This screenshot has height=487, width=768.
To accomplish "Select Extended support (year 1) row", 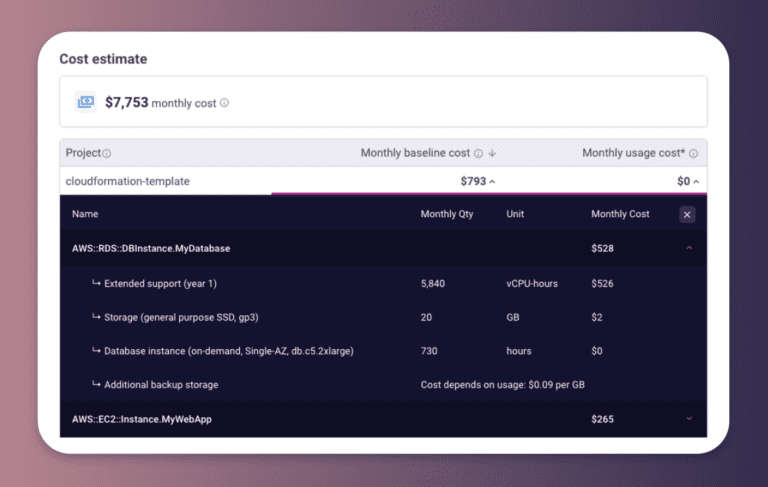I will coord(383,283).
